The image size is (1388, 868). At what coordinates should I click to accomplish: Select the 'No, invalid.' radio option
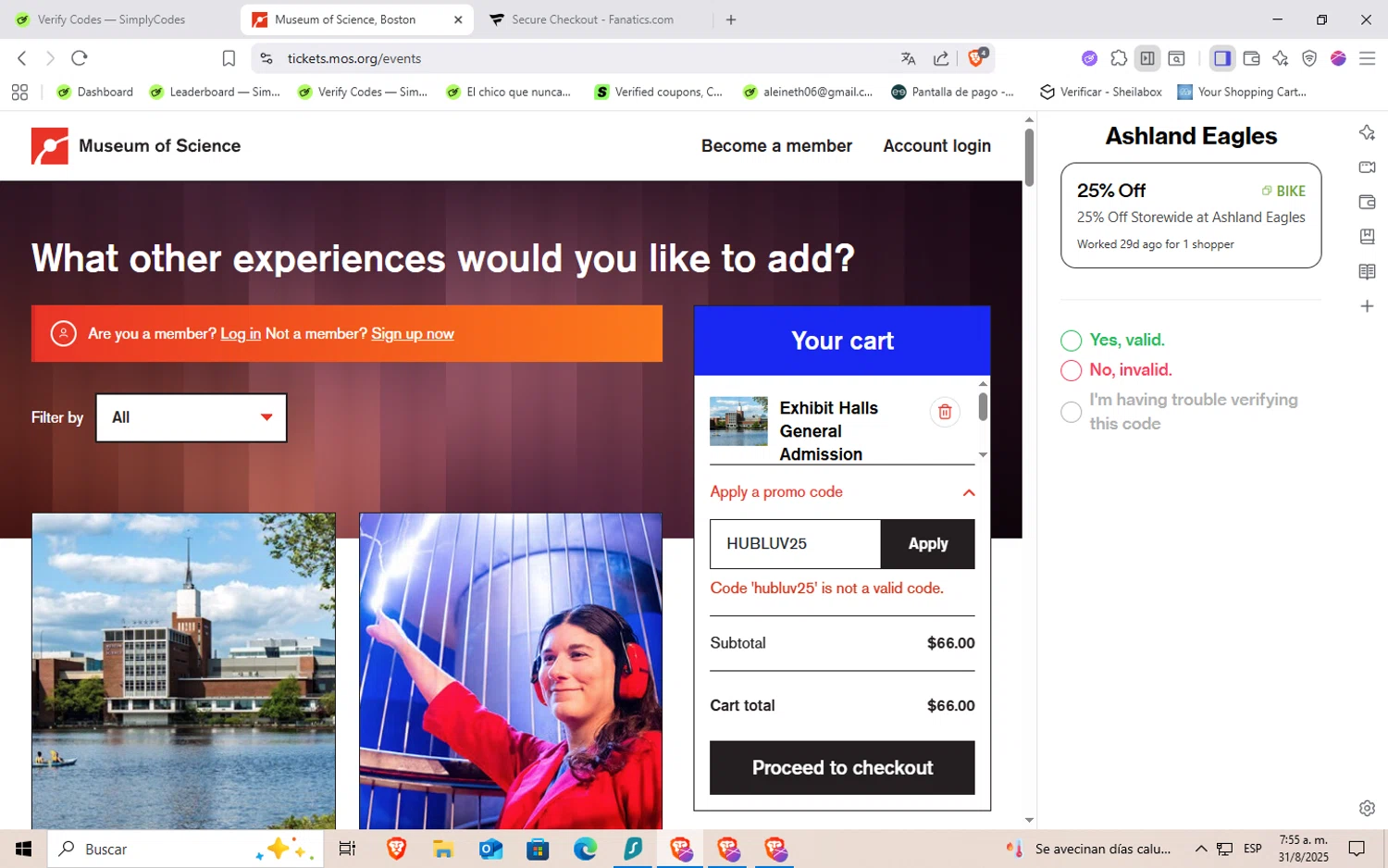1071,370
